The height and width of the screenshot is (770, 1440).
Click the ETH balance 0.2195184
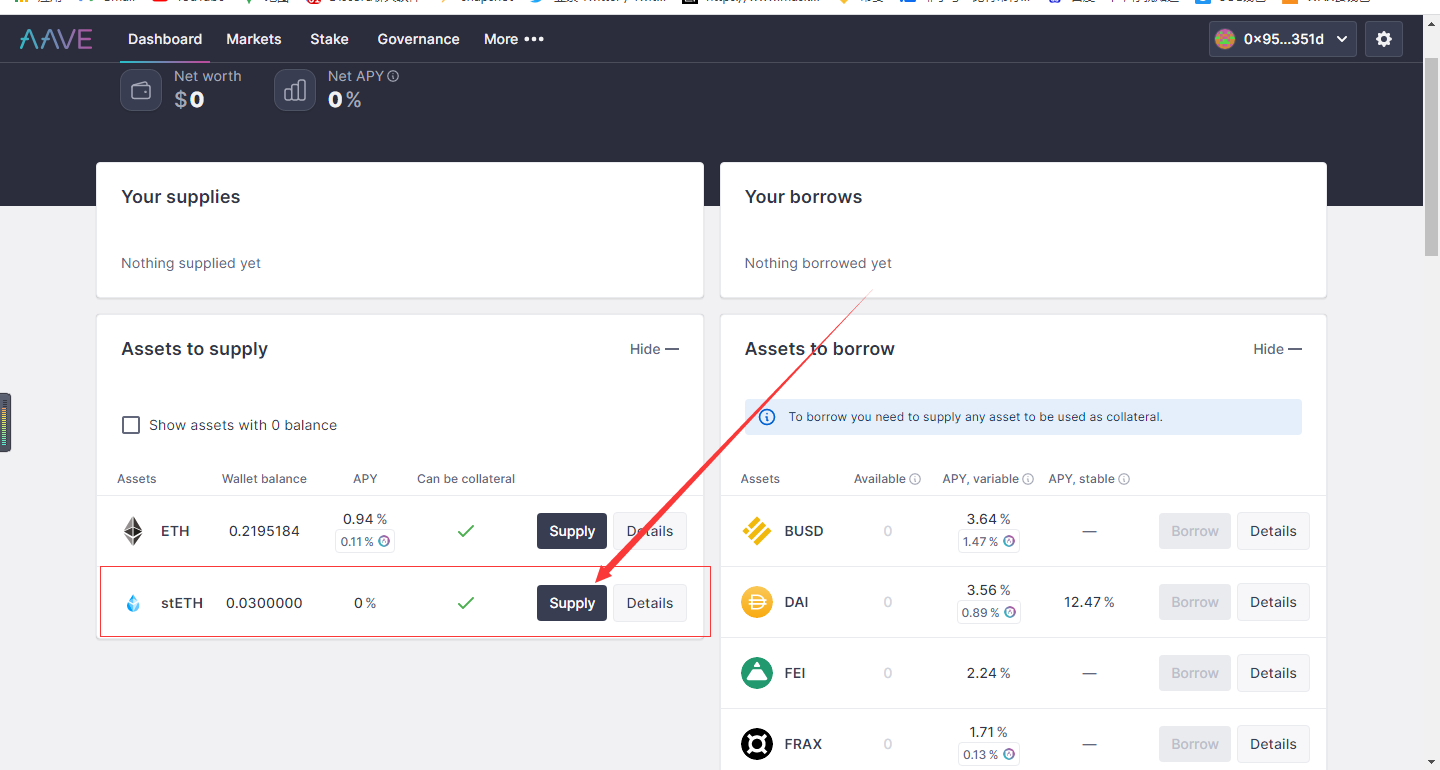pos(264,531)
